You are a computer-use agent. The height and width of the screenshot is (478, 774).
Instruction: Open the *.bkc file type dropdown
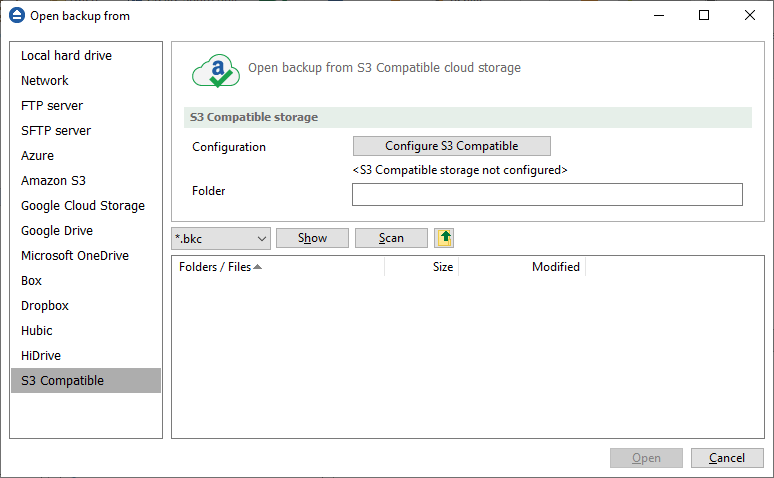[221, 239]
